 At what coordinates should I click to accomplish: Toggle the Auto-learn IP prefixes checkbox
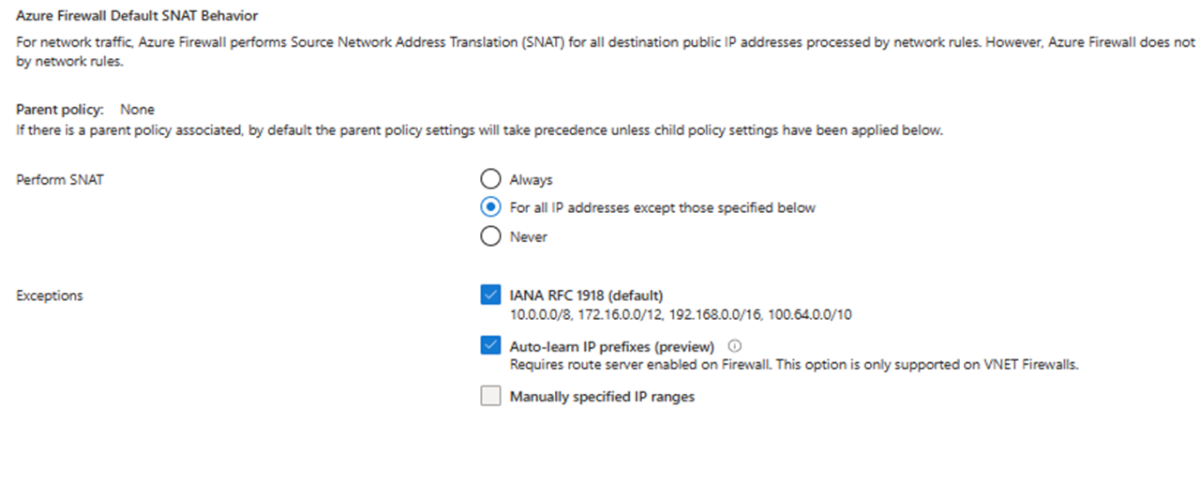click(x=490, y=346)
